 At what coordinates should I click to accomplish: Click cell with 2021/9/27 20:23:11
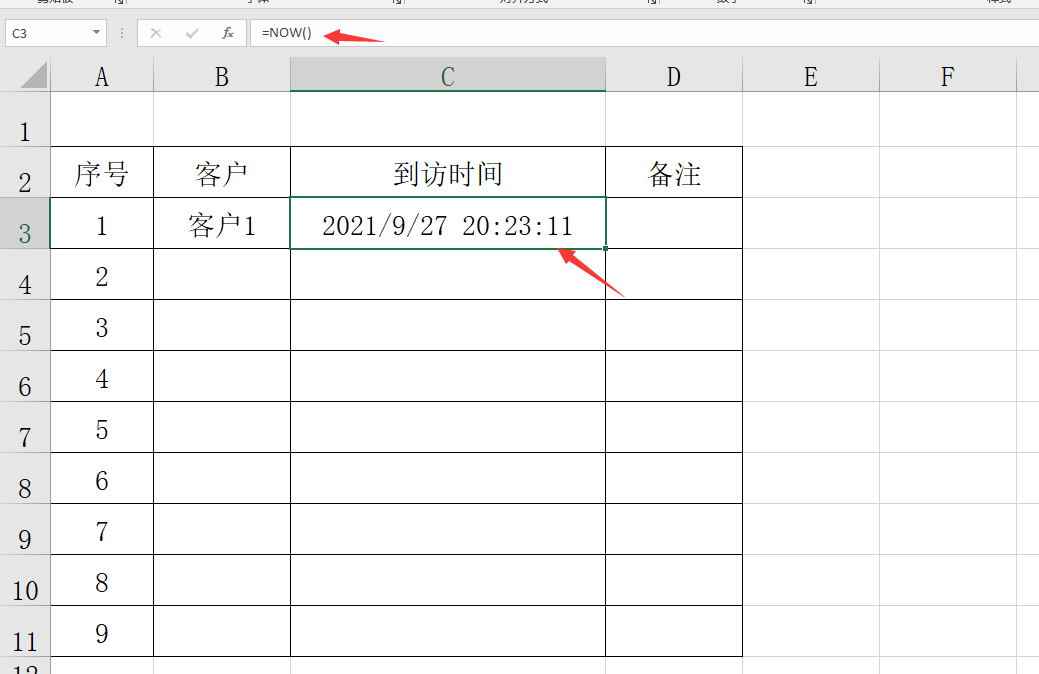point(448,223)
